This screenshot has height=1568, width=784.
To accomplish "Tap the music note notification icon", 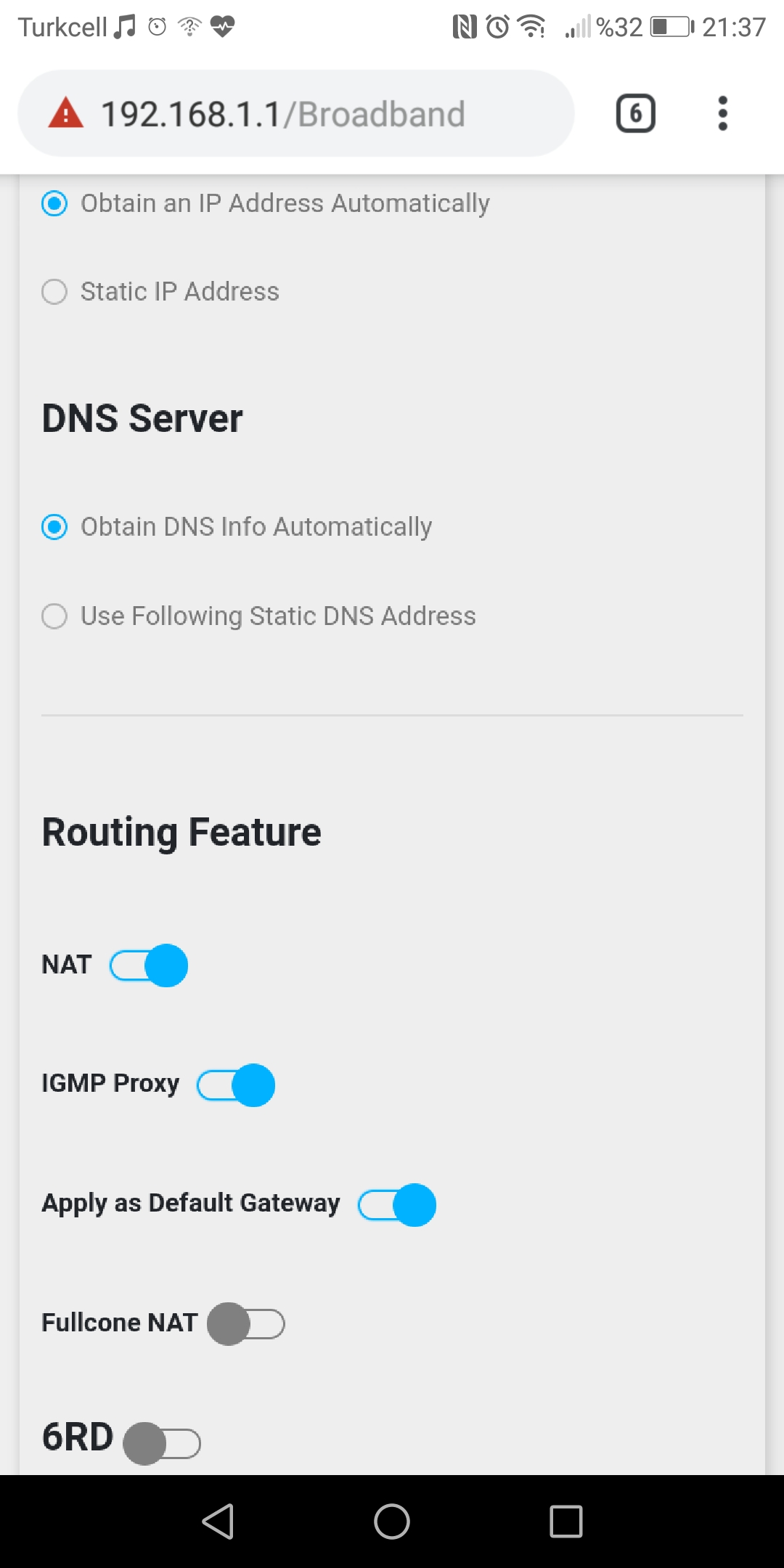I will pos(125,28).
